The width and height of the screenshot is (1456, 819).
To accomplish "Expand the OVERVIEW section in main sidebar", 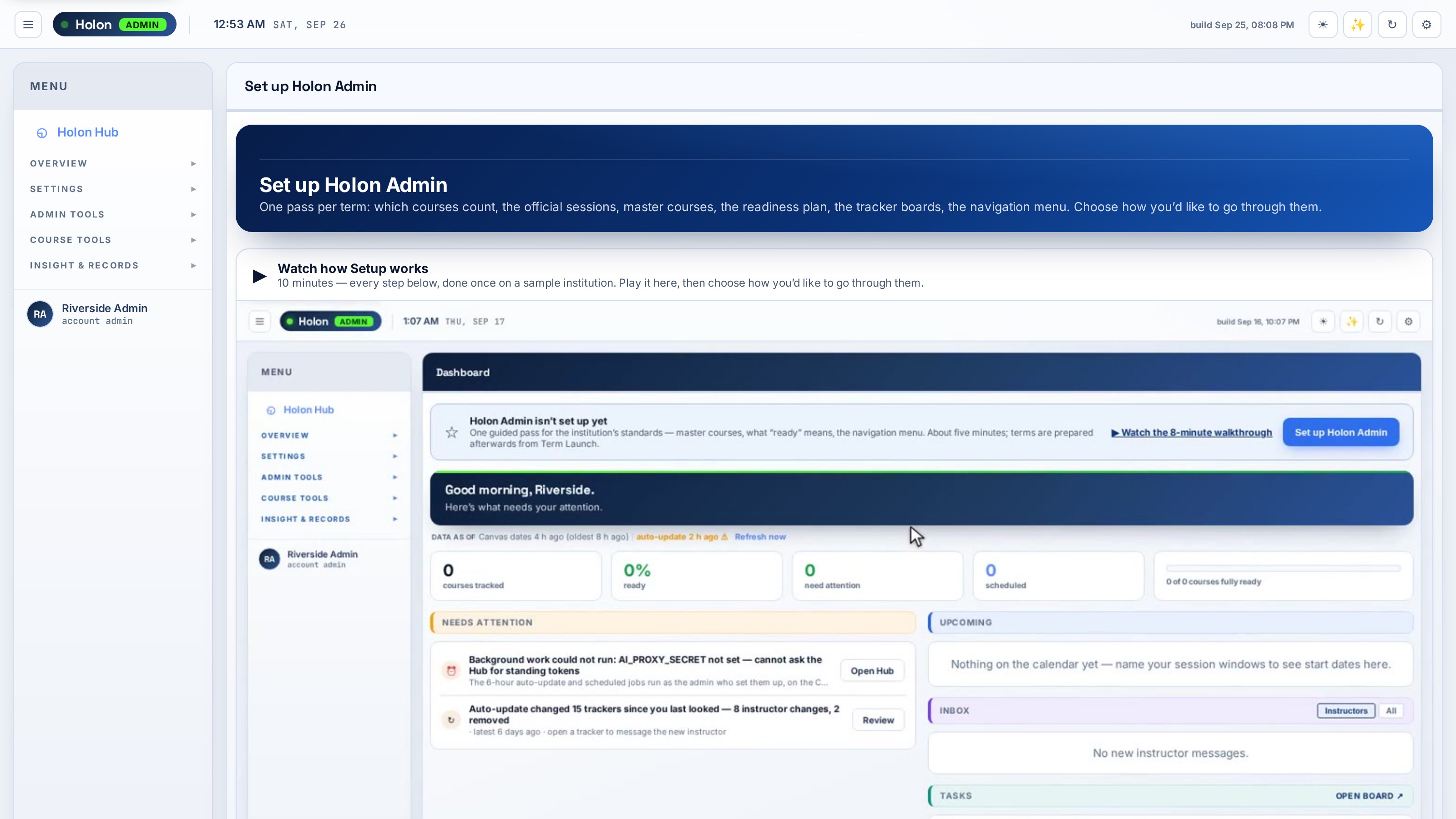I will [x=112, y=163].
